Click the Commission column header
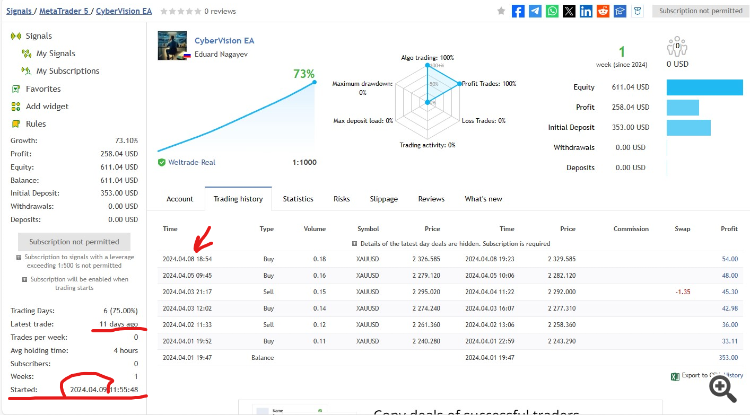This screenshot has width=750, height=415. pos(631,229)
